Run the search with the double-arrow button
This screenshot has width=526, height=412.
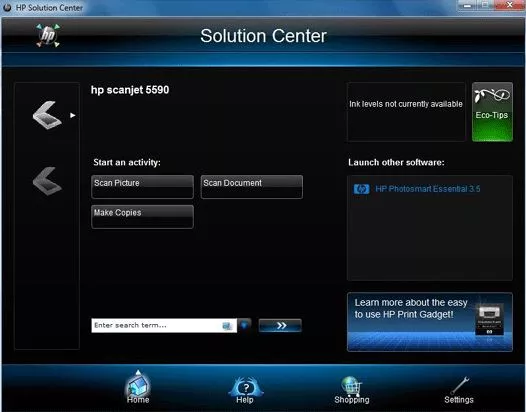click(280, 325)
